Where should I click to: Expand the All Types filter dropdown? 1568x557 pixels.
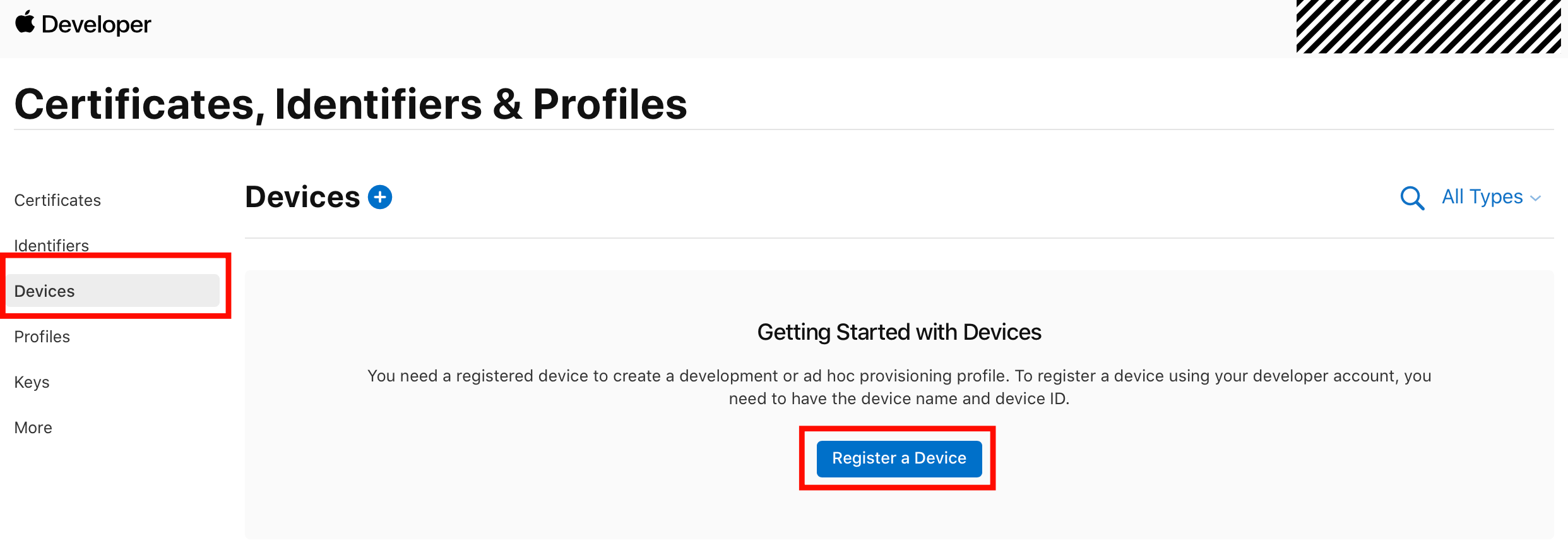click(x=1491, y=197)
